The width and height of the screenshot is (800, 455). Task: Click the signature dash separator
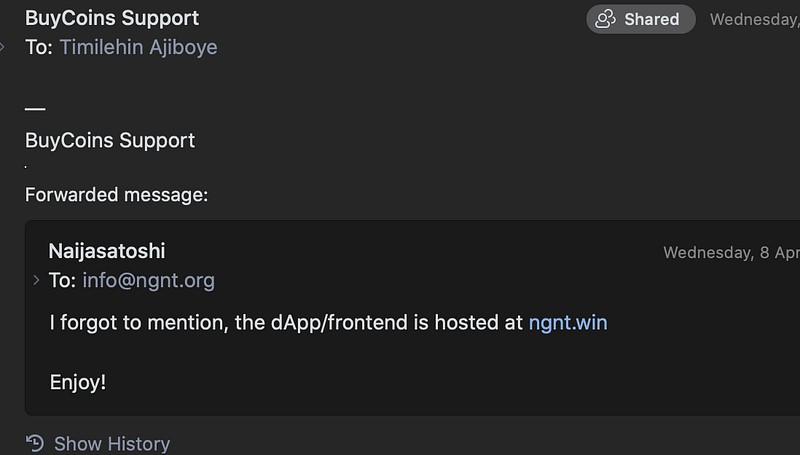click(35, 109)
